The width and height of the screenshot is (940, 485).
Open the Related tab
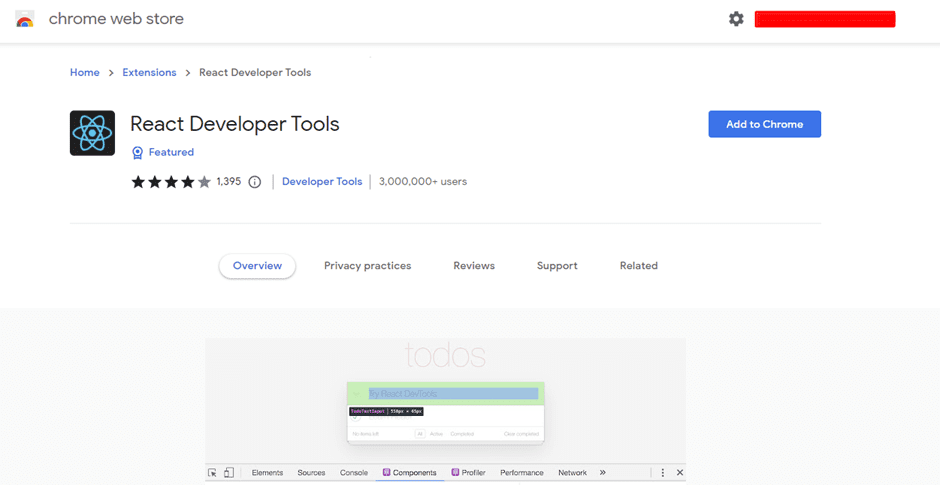pyautogui.click(x=638, y=266)
